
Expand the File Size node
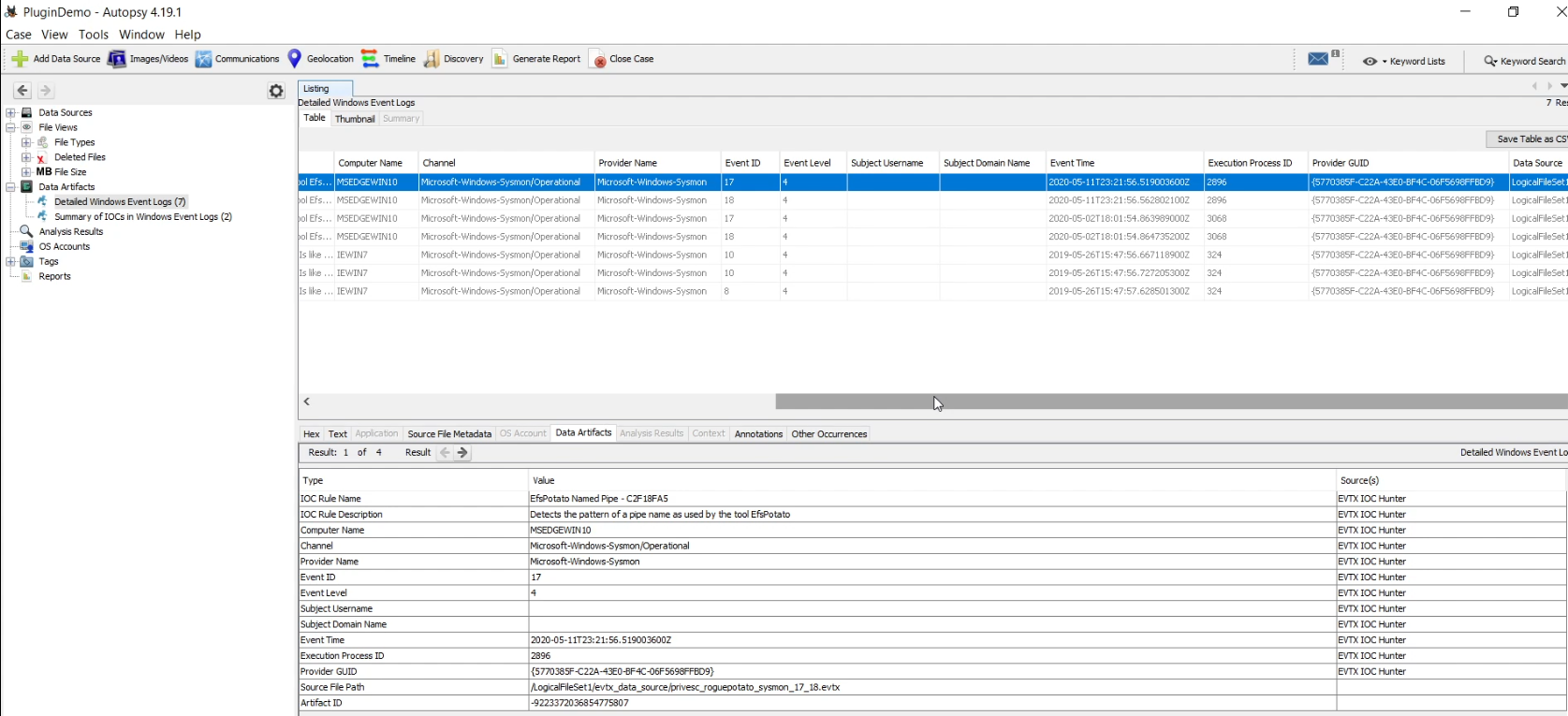[x=26, y=172]
